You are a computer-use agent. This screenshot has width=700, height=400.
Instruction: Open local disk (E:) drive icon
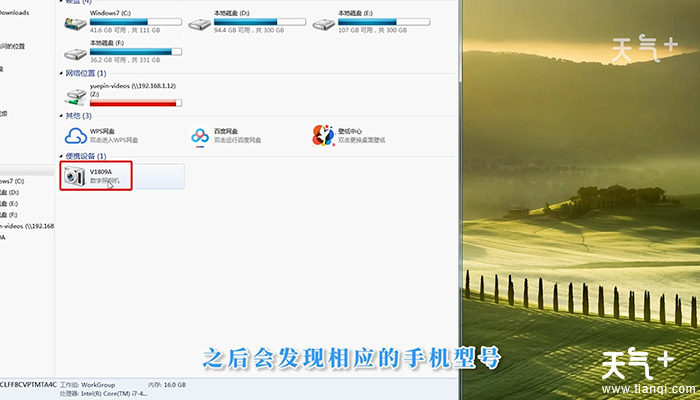(x=324, y=24)
